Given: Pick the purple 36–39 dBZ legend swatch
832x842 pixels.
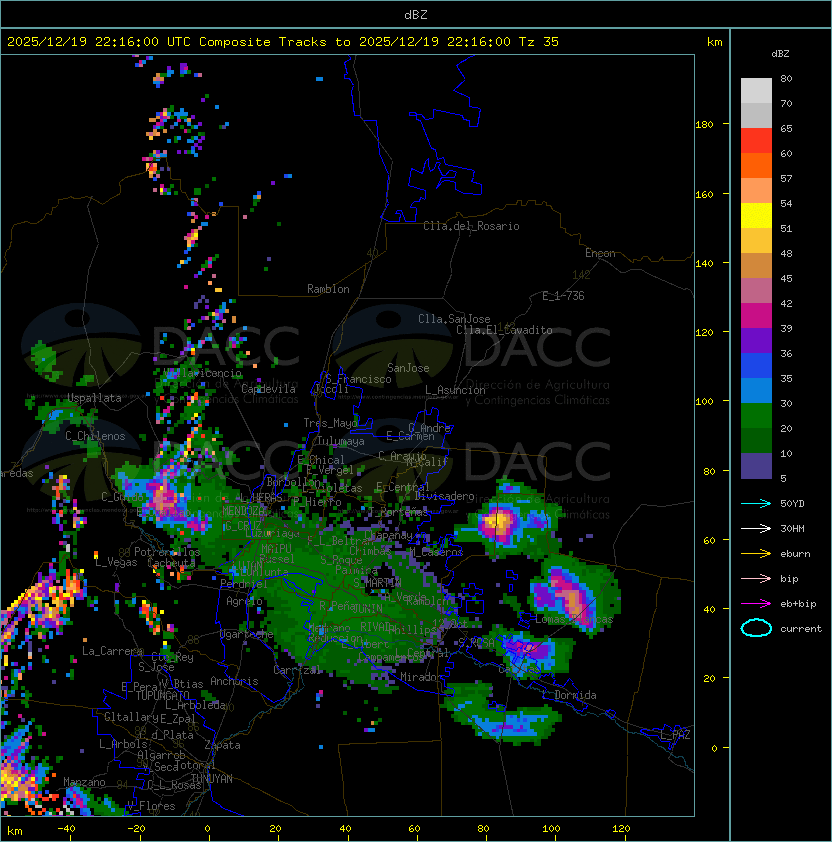Looking at the screenshot, I should coord(756,340).
